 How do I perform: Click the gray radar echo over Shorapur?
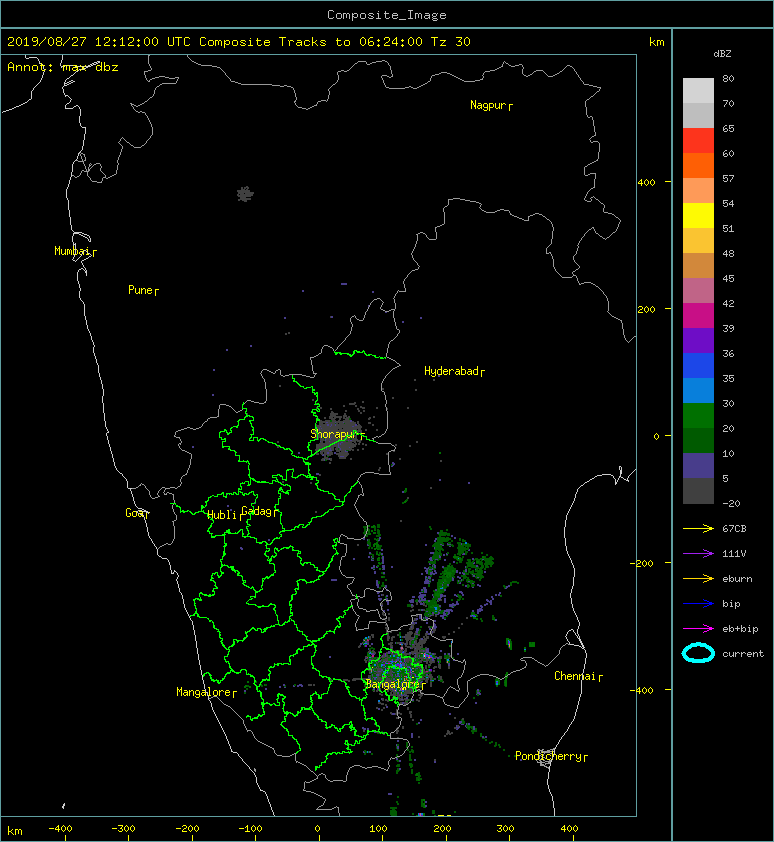click(x=338, y=435)
